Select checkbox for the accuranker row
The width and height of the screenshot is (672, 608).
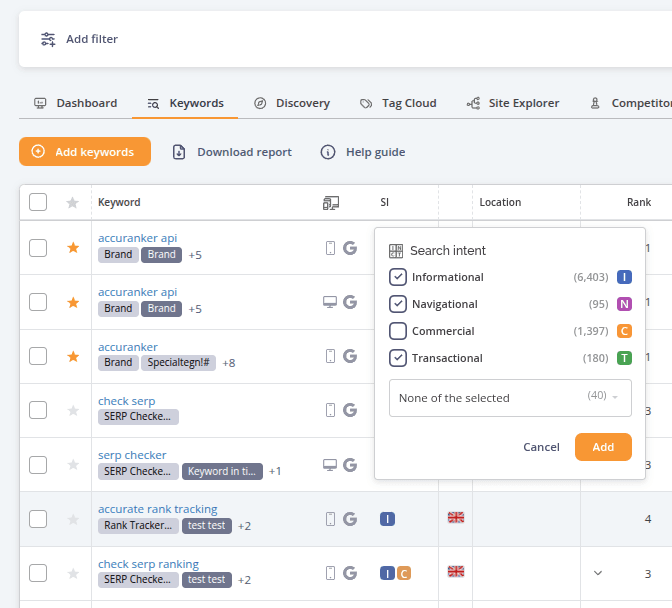[38, 356]
